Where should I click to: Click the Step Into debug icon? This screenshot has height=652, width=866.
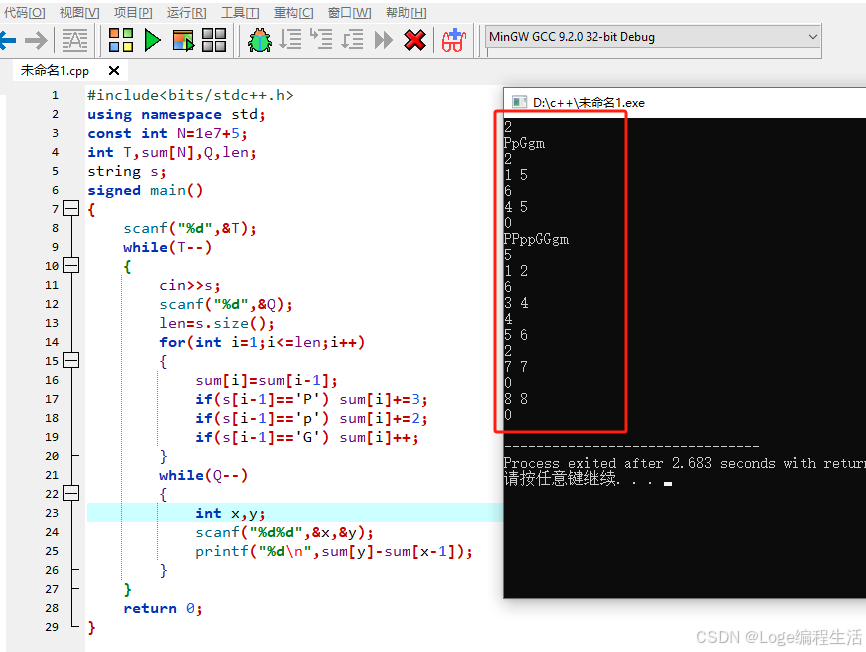point(321,40)
